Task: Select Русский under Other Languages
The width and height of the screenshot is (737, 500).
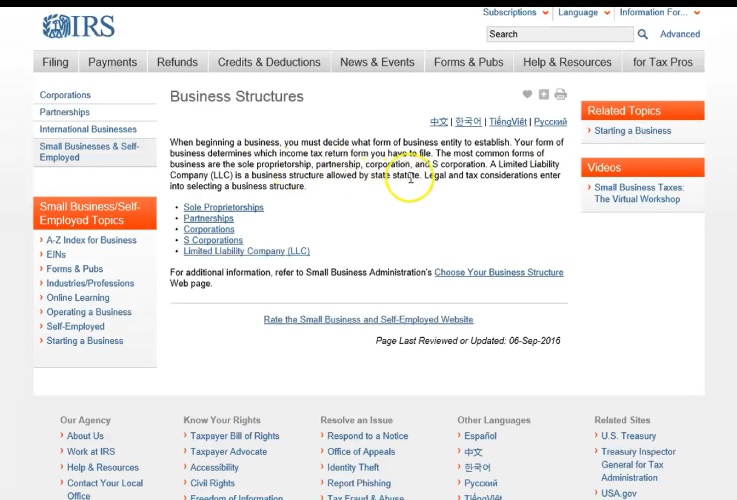Action: click(x=480, y=483)
